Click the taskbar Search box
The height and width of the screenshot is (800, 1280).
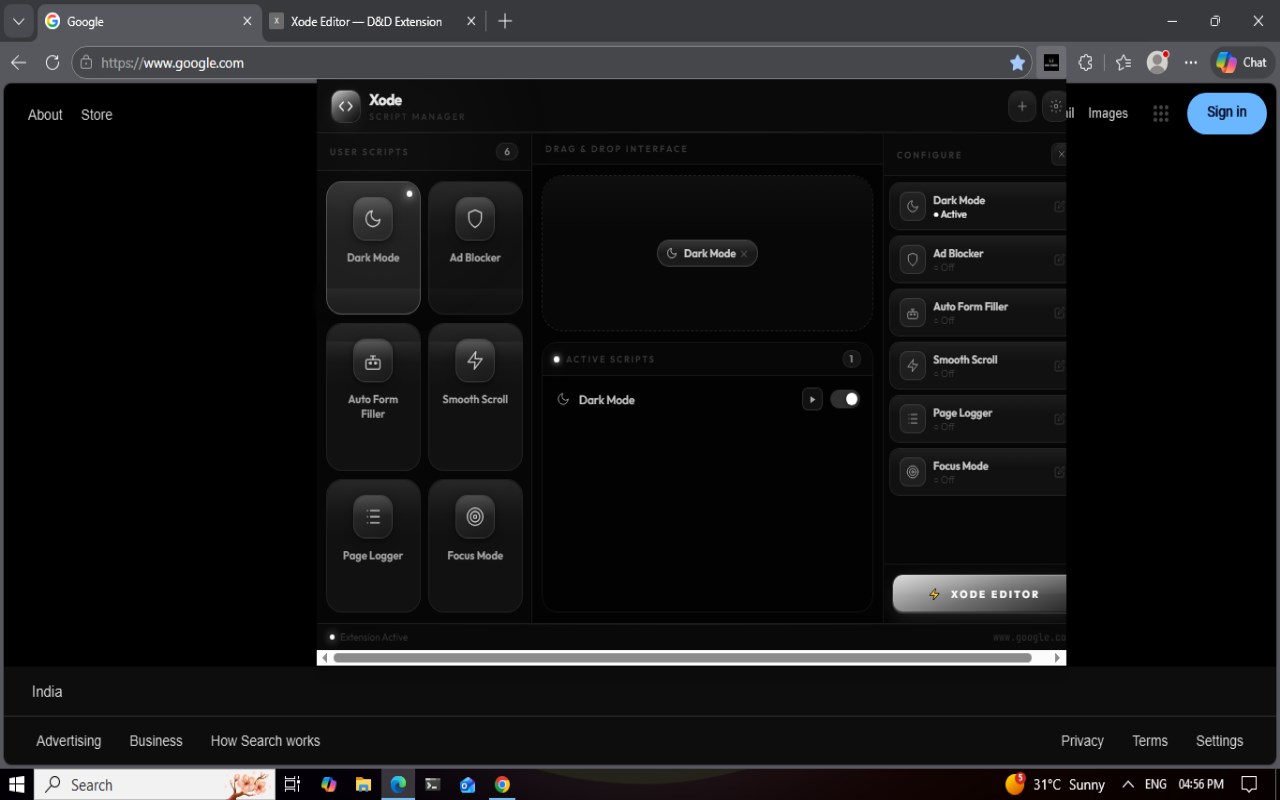pos(155,785)
